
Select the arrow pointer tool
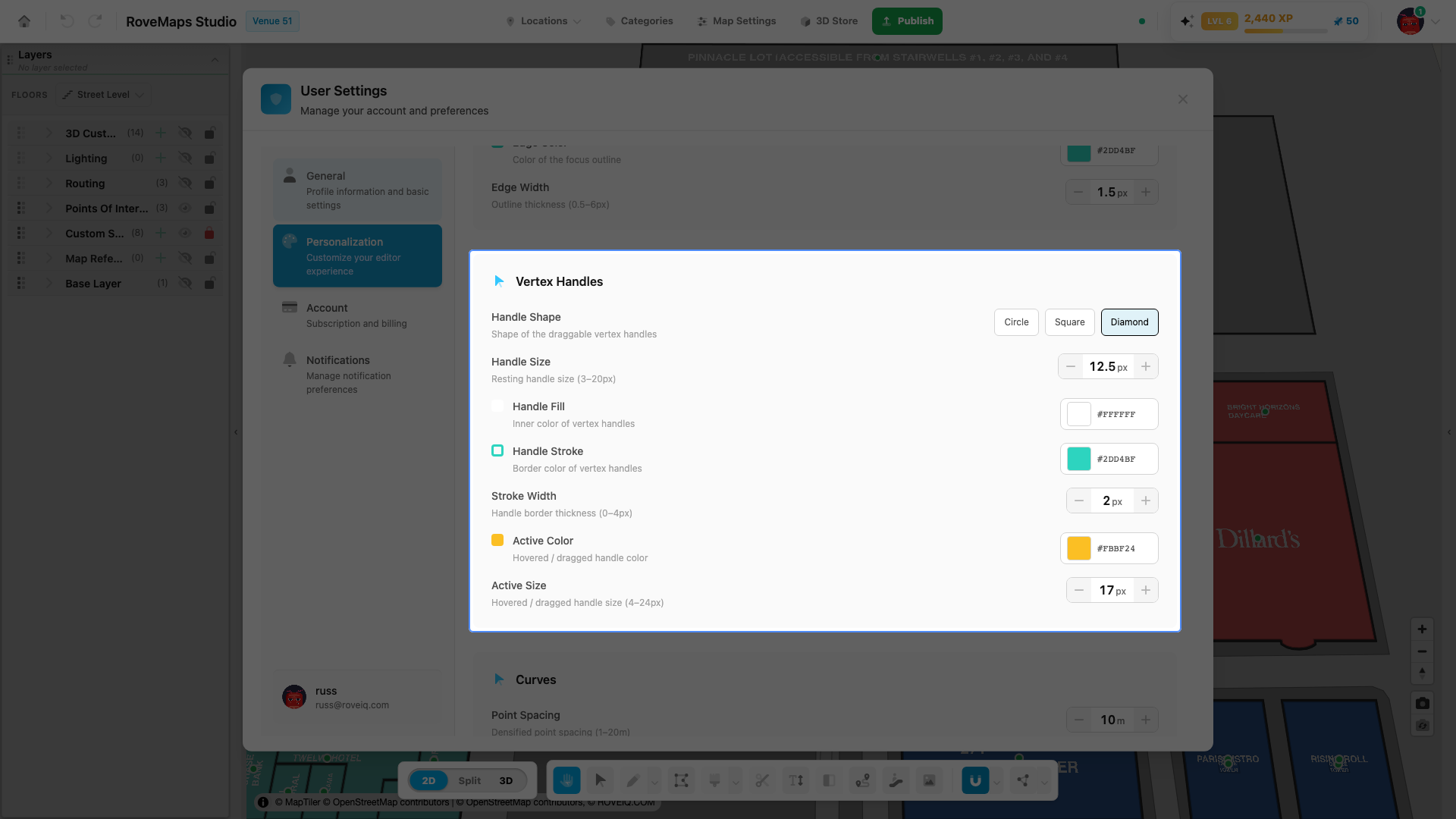click(601, 780)
